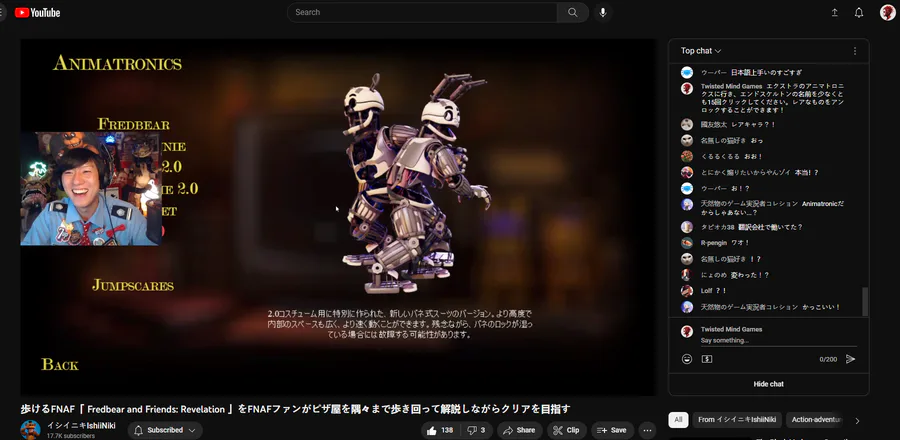Image resolution: width=900 pixels, height=440 pixels.
Task: Click the Animatronics heading in video
Action: tap(118, 63)
